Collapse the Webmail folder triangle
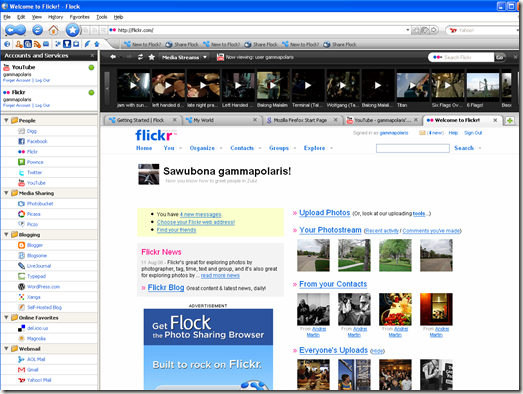 point(6,348)
